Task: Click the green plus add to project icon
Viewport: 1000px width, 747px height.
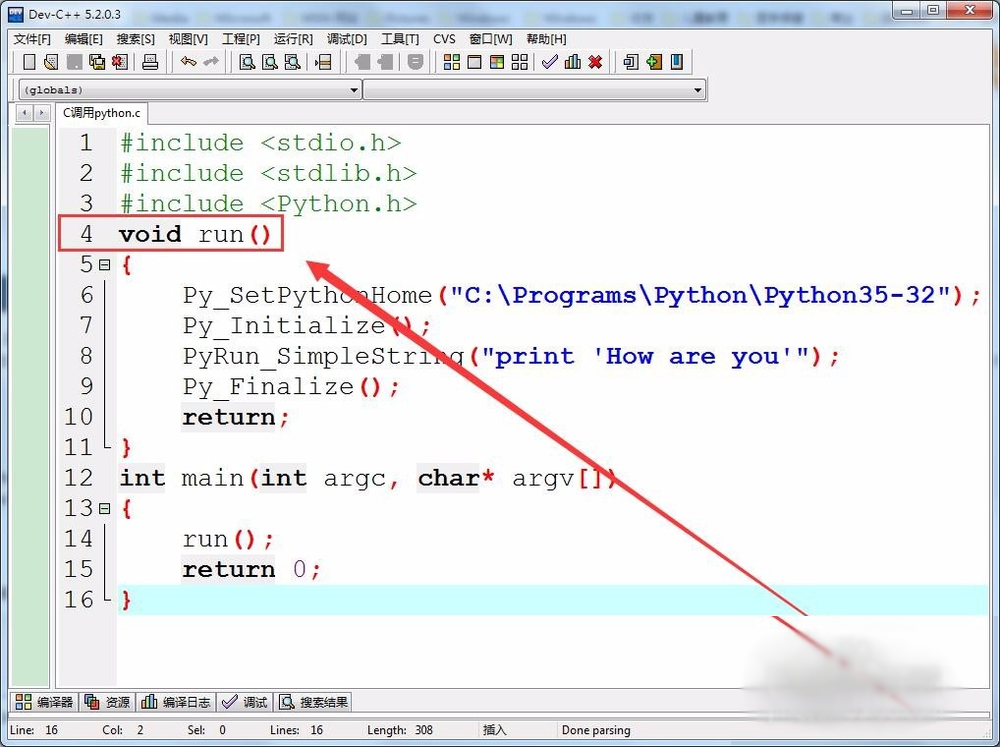Action: pos(654,62)
